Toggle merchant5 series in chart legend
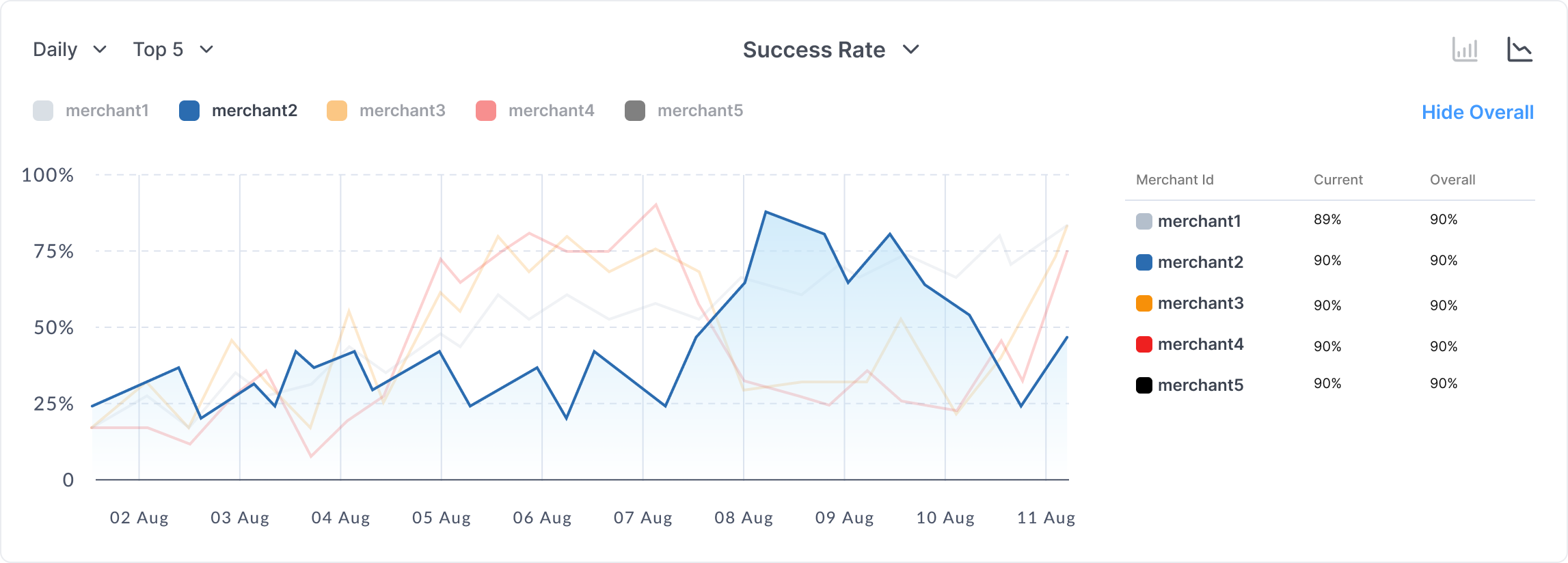 coord(684,111)
